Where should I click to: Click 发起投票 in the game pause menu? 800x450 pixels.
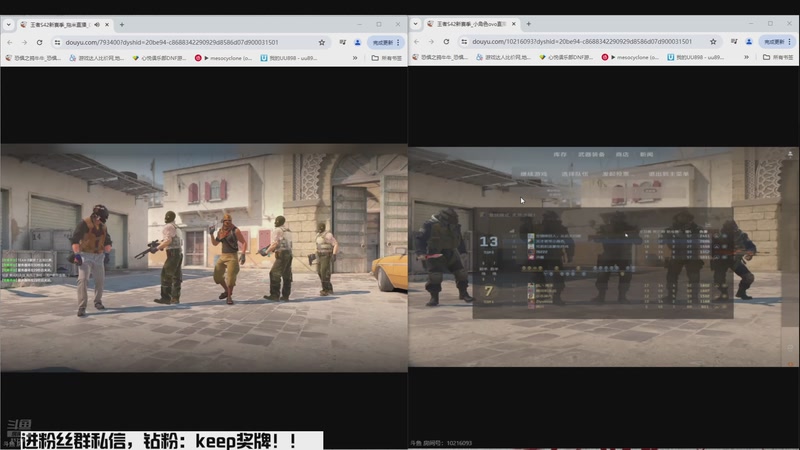click(x=616, y=174)
